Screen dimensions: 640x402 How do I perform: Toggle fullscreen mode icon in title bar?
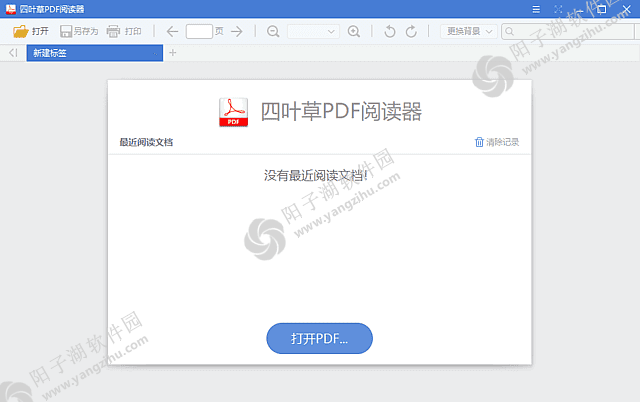tap(558, 9)
